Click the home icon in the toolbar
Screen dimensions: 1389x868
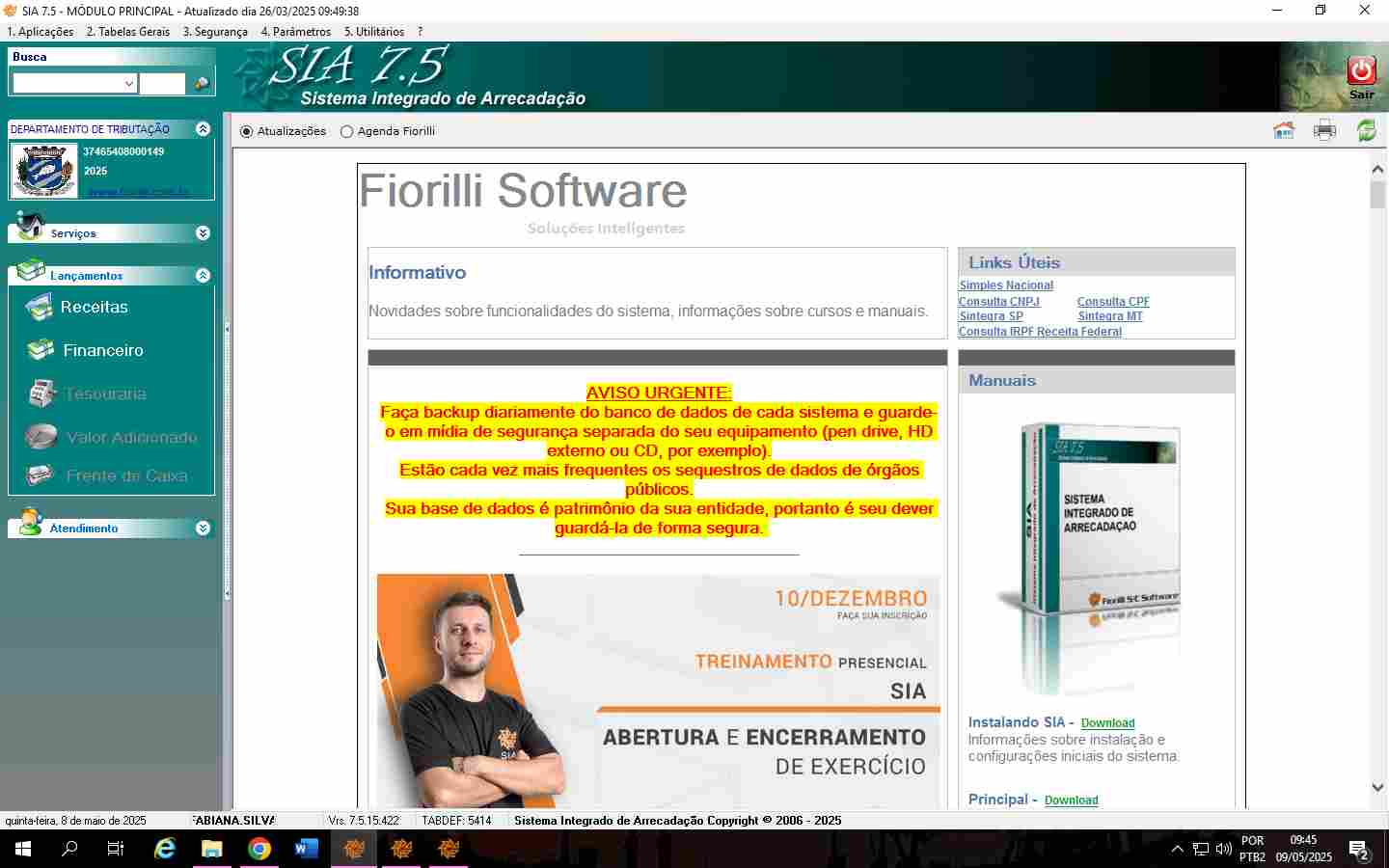(x=1283, y=131)
